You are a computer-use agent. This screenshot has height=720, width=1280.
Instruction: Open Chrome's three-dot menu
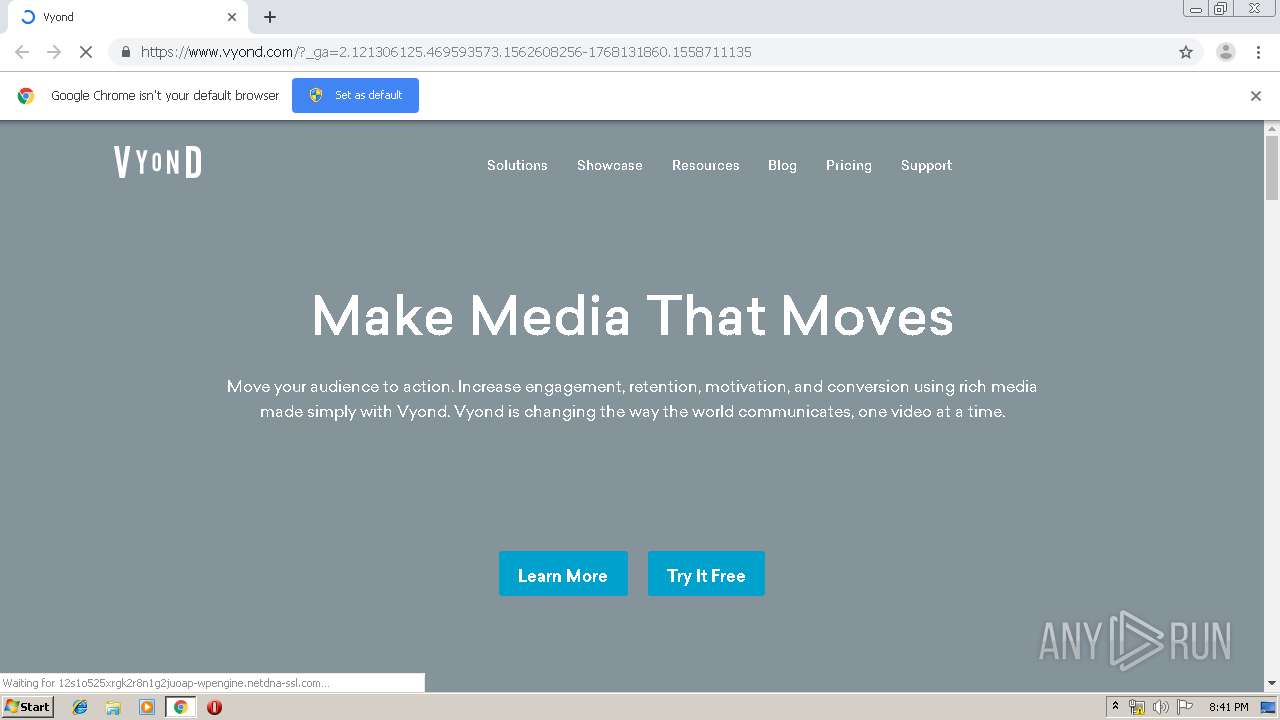[1258, 52]
